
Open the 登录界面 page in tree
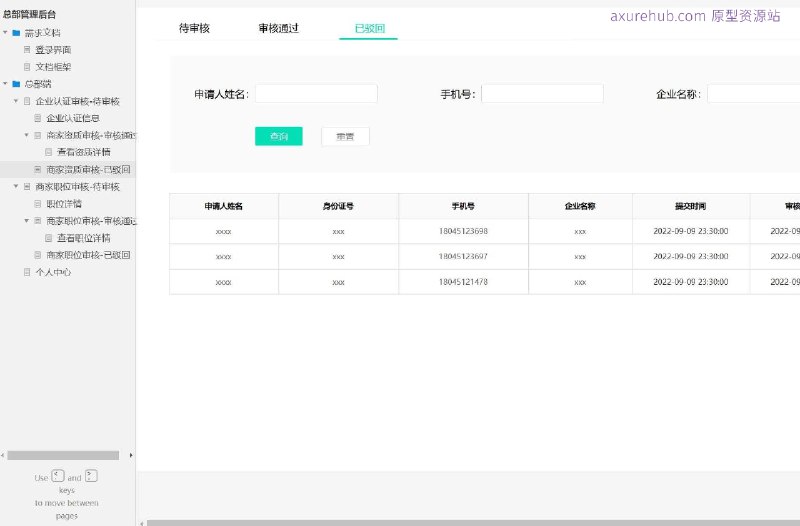53,50
